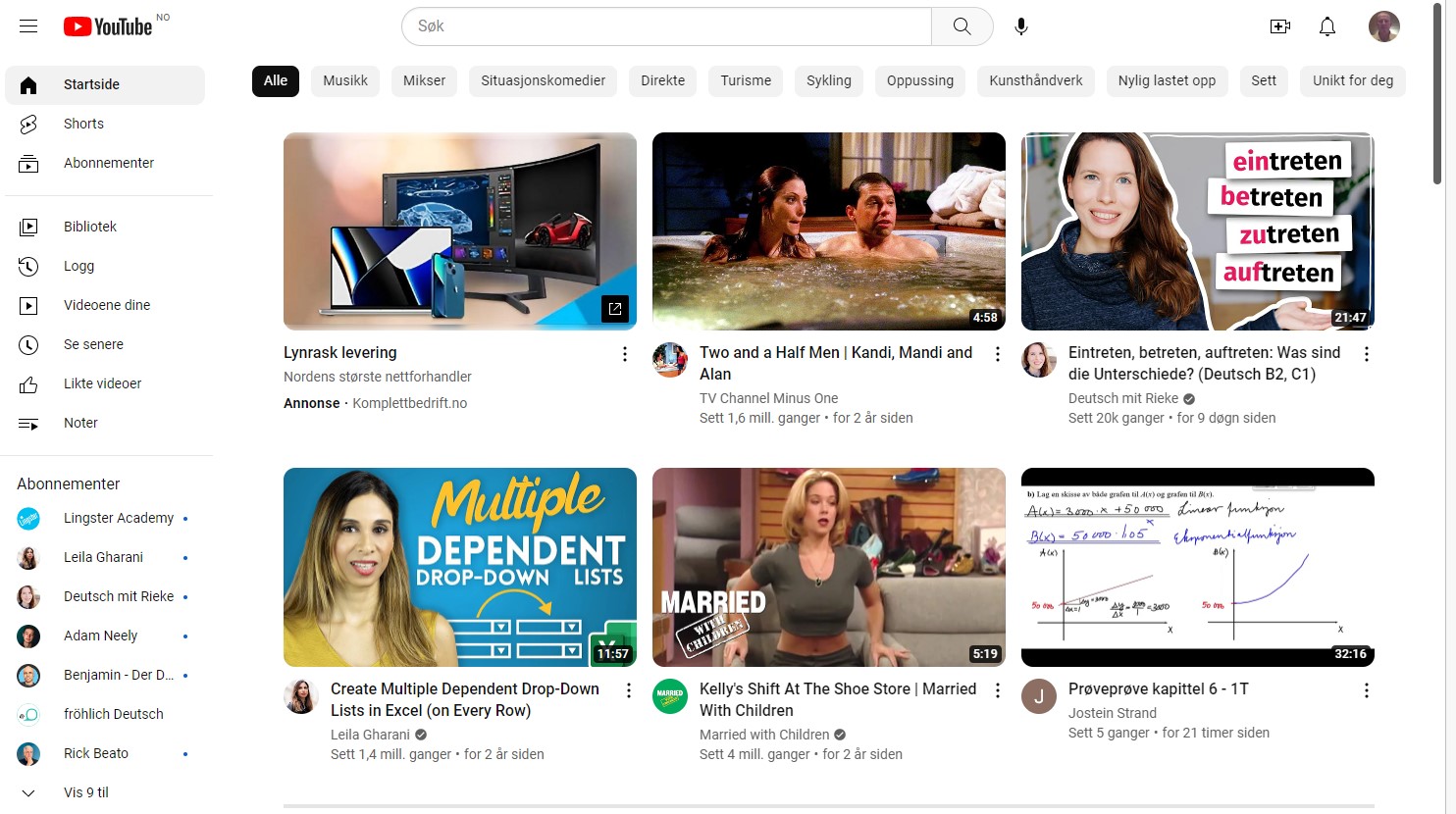Open options menu for Two and a Half Men video
Viewport: 1456px width, 814px height.
pos(998,354)
